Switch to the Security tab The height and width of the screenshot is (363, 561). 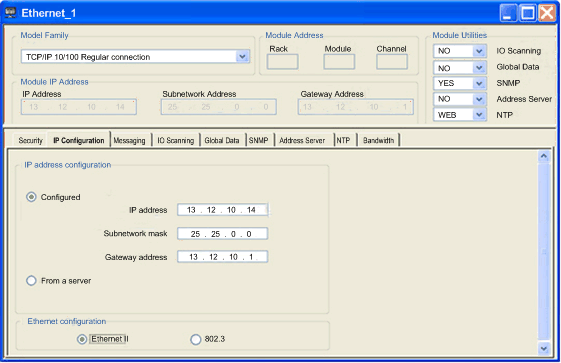coord(30,140)
